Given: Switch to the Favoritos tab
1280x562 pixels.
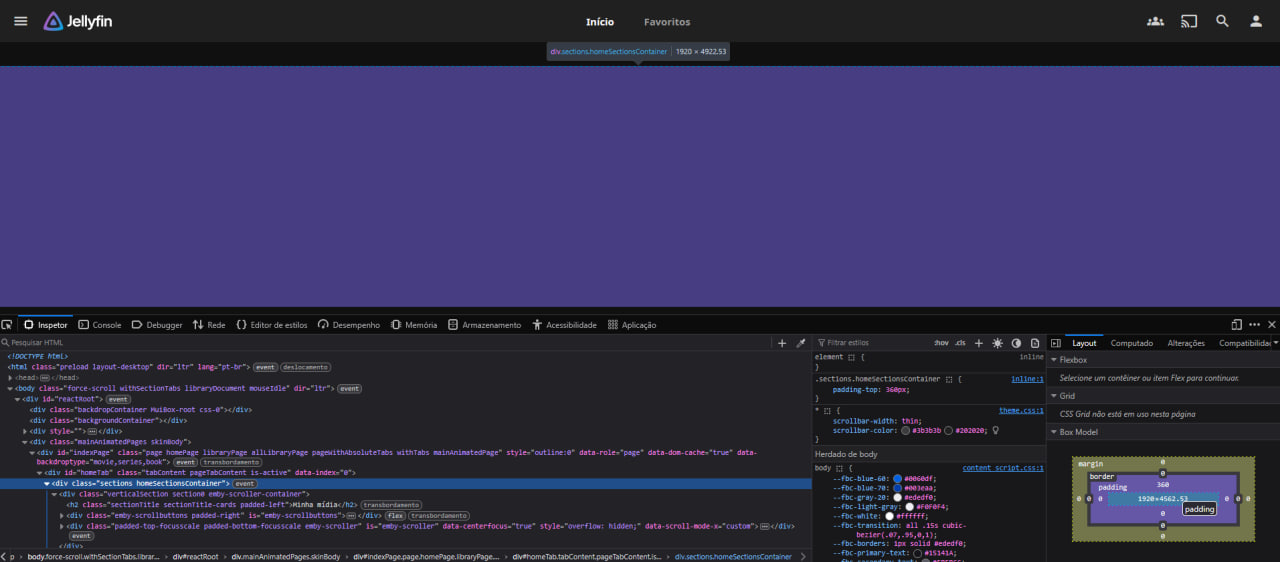Looking at the screenshot, I should click(666, 22).
